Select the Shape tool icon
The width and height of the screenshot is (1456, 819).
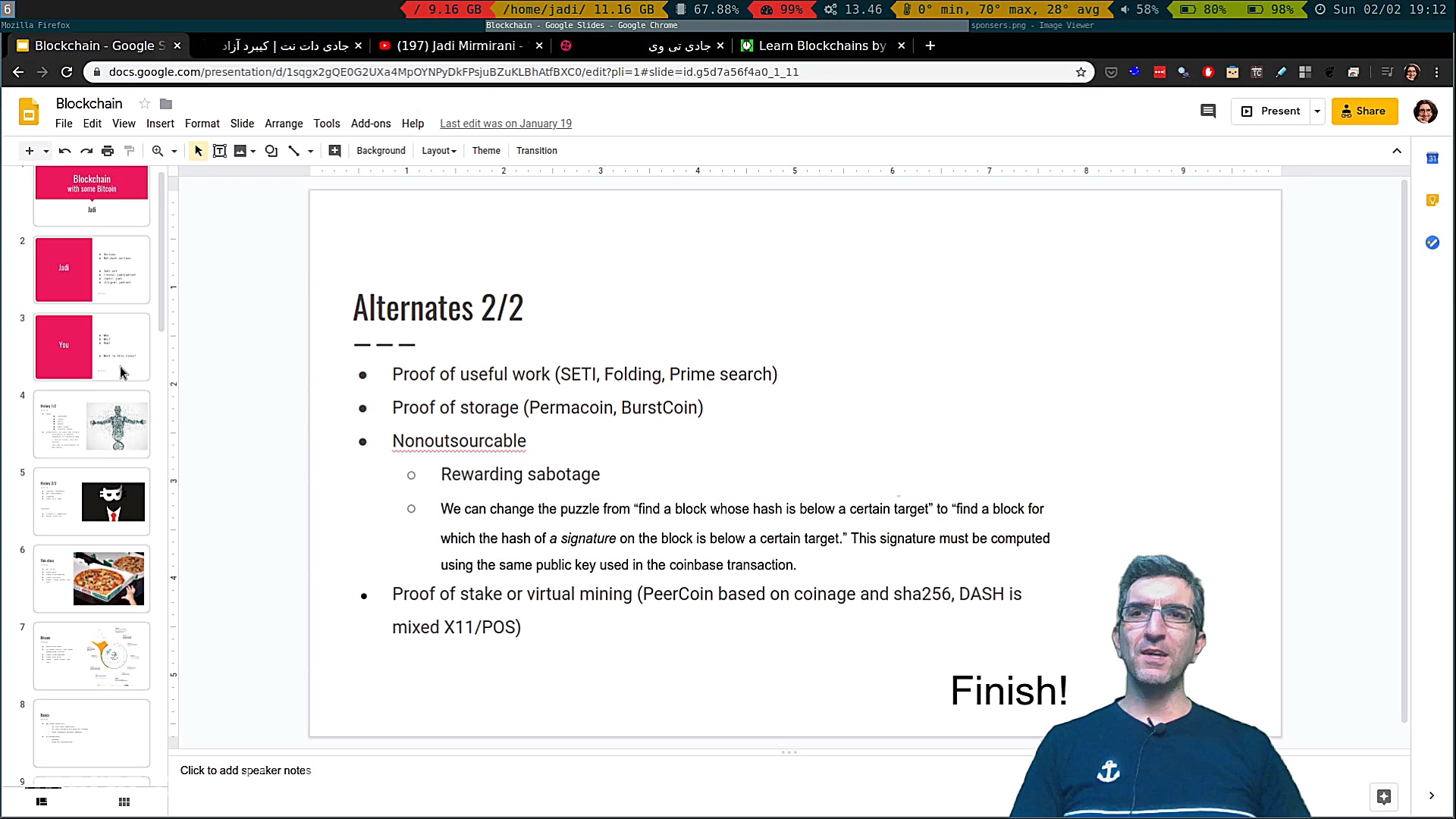(271, 151)
